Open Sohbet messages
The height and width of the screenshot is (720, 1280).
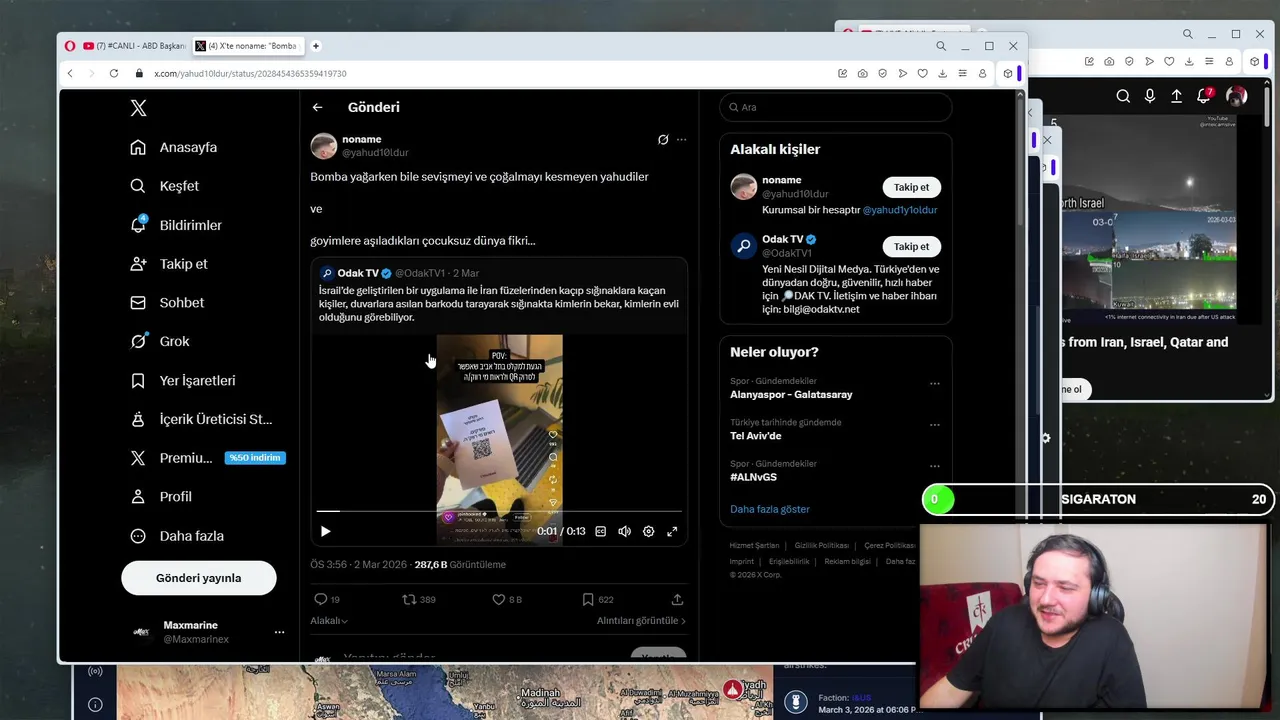click(x=167, y=302)
